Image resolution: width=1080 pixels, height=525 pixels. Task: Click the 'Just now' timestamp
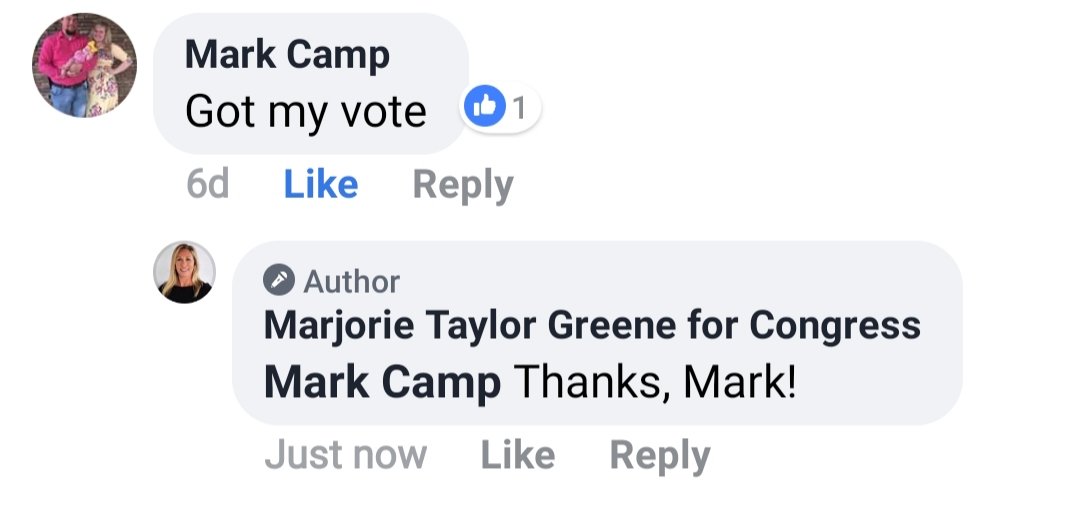click(x=346, y=455)
